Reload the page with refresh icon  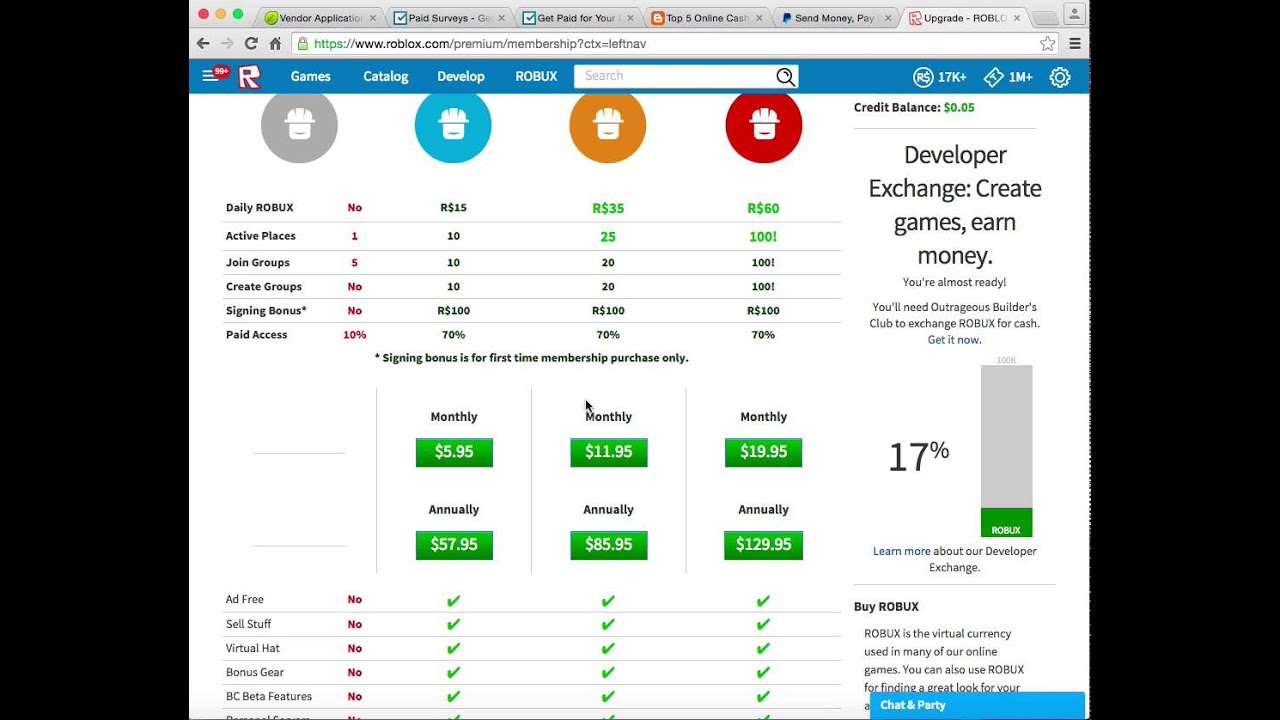251,43
